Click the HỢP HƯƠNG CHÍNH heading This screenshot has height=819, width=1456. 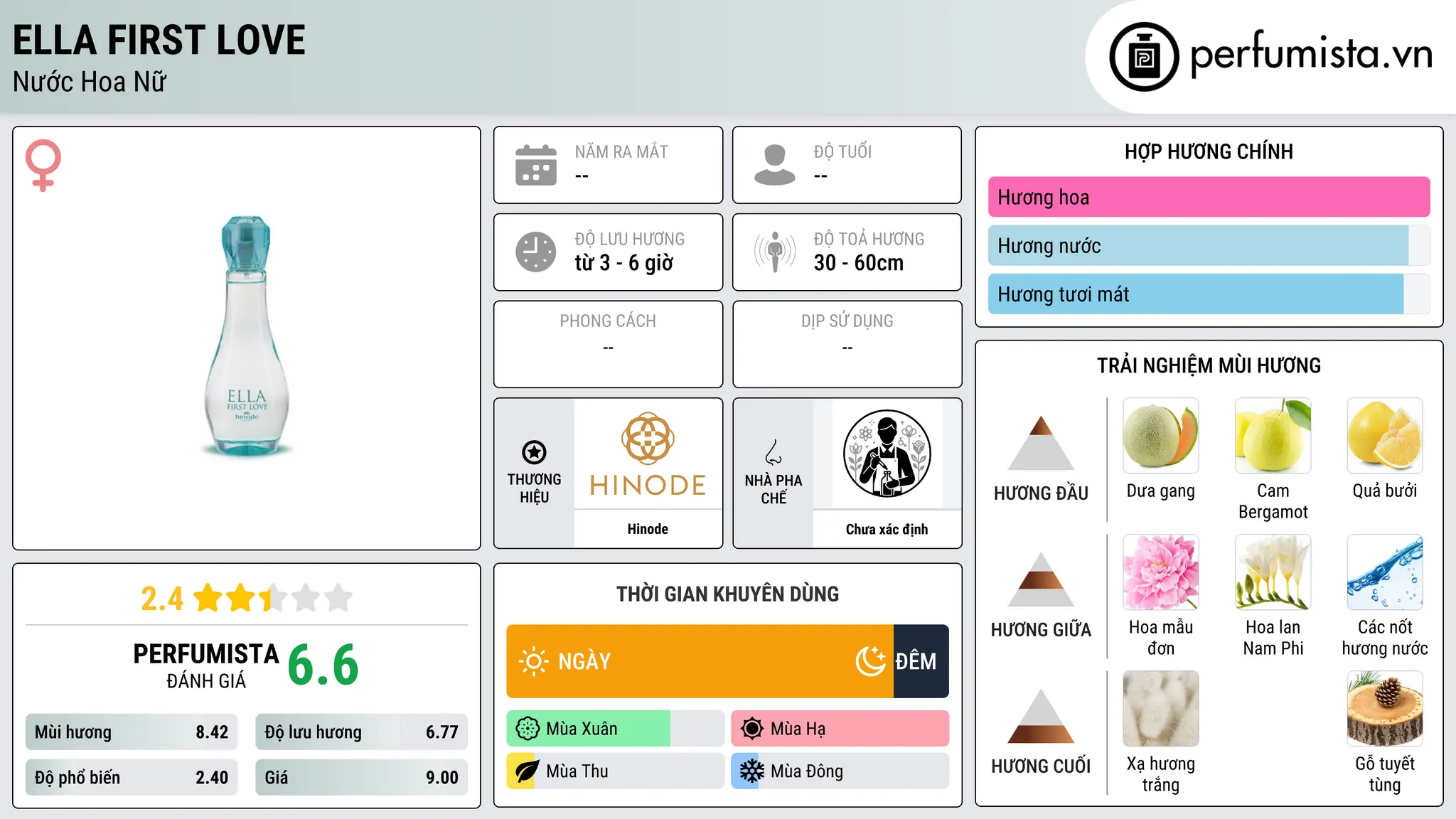[x=1209, y=151]
